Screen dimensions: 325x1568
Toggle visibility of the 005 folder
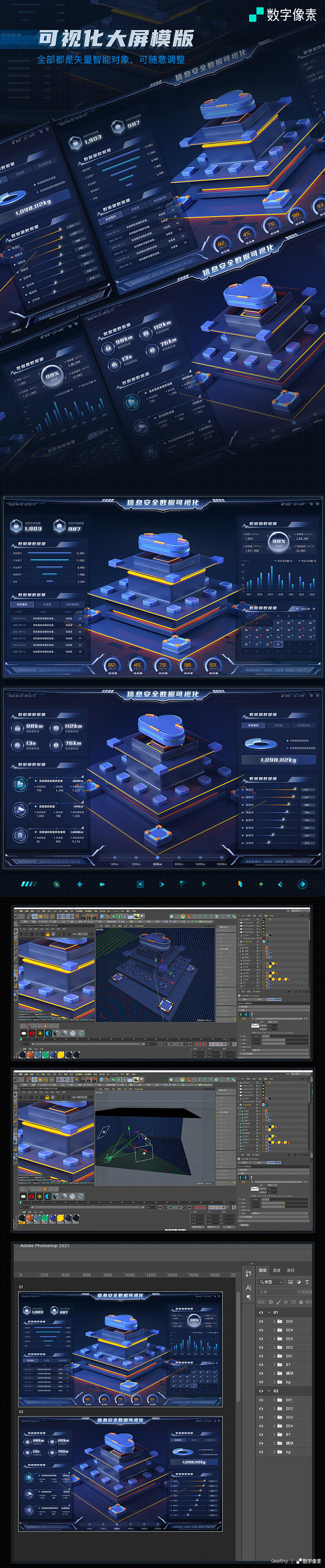coord(261,1322)
